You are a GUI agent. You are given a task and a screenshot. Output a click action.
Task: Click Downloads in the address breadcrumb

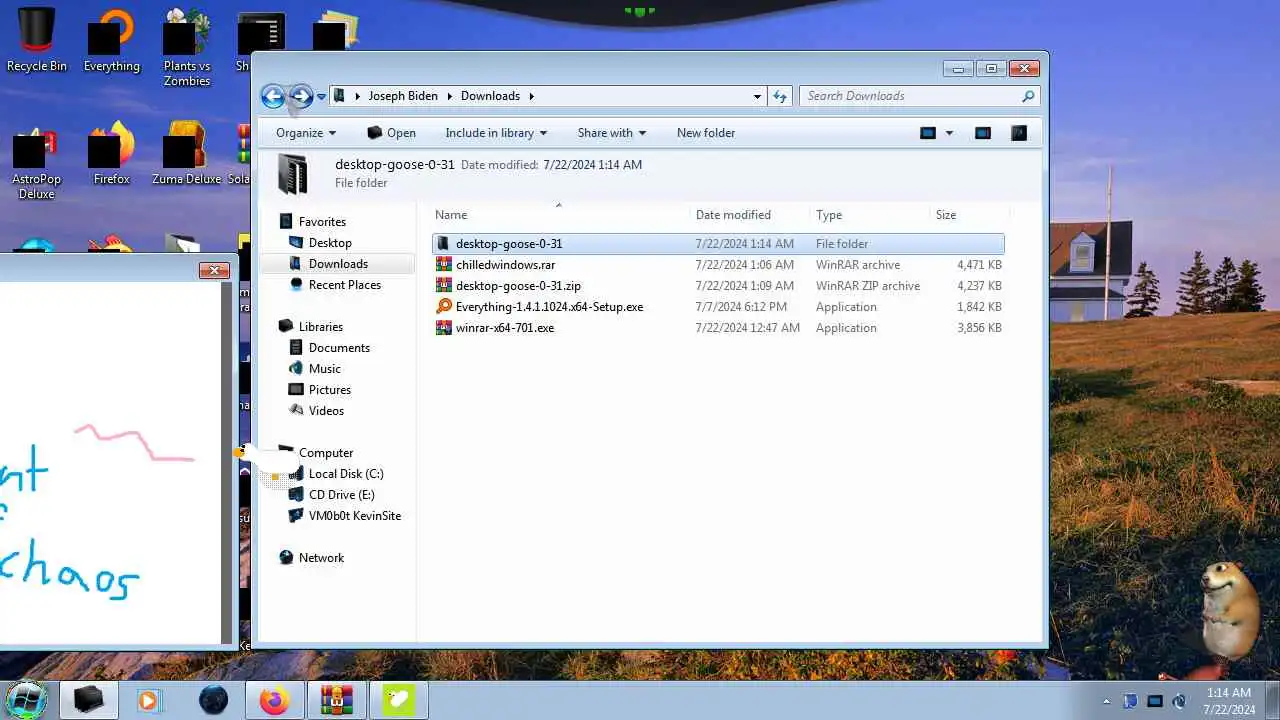click(x=490, y=96)
